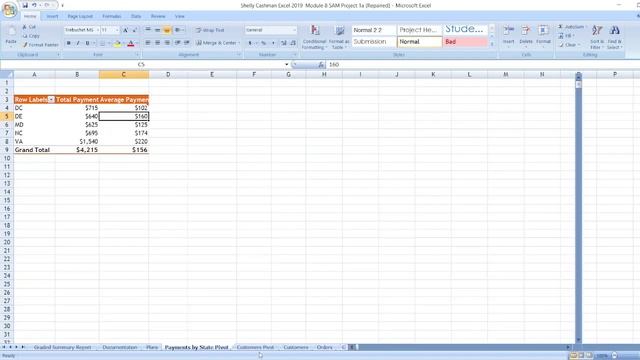Open Row Labels filter dropdown

coord(51,100)
